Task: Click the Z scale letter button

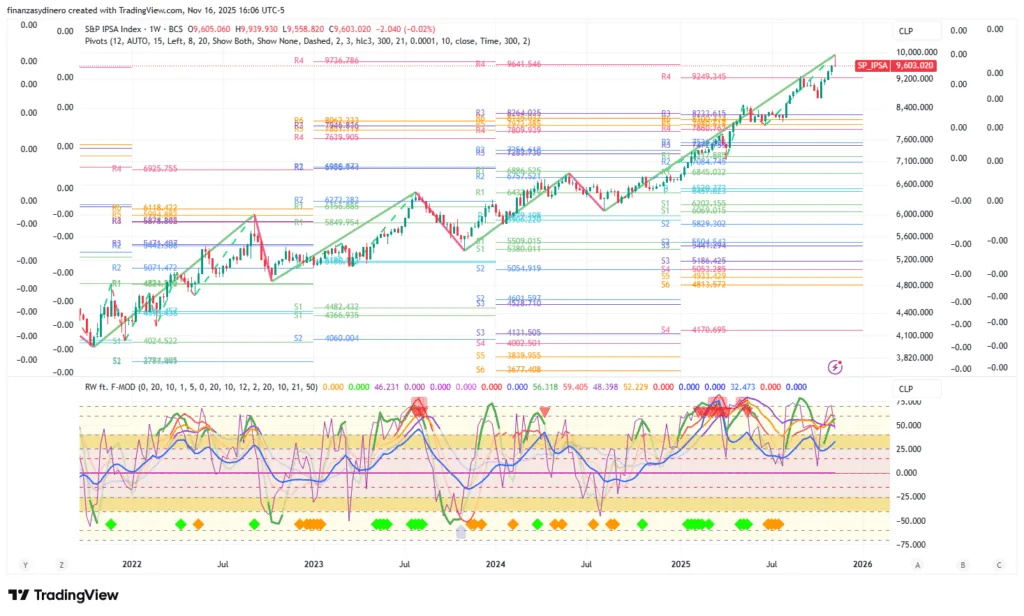Action: tap(61, 564)
